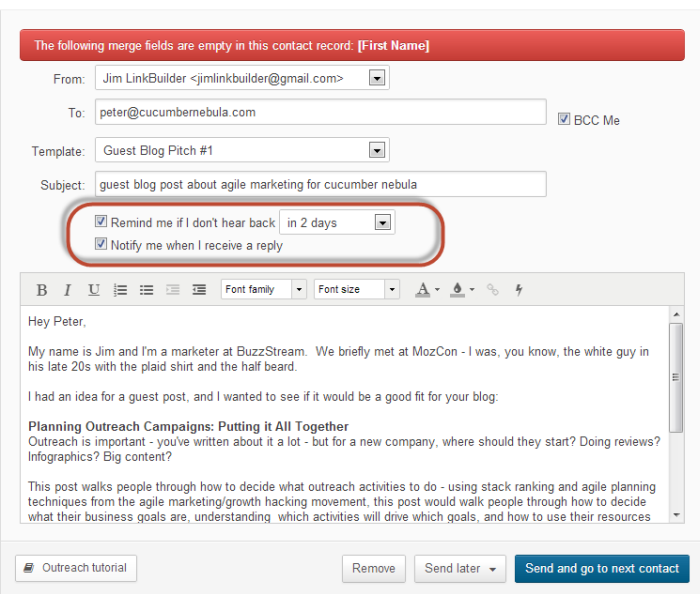Image resolution: width=700 pixels, height=594 pixels.
Task: Increase indent of the paragraph
Action: tap(199, 290)
